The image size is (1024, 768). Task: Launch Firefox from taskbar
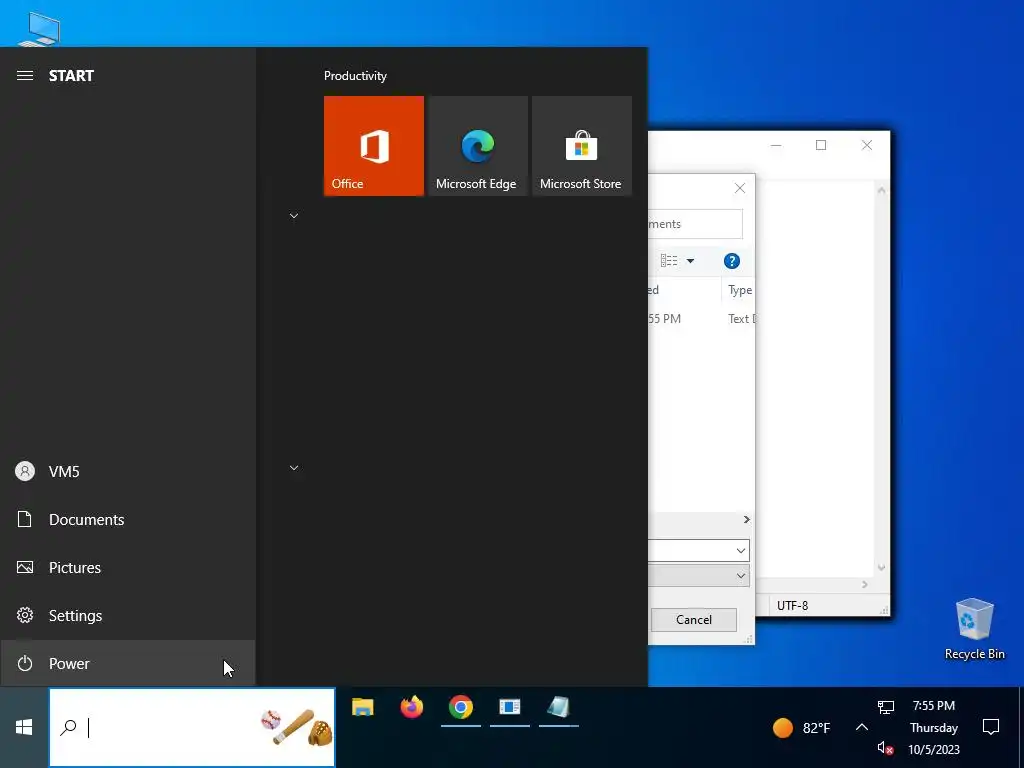coord(412,707)
